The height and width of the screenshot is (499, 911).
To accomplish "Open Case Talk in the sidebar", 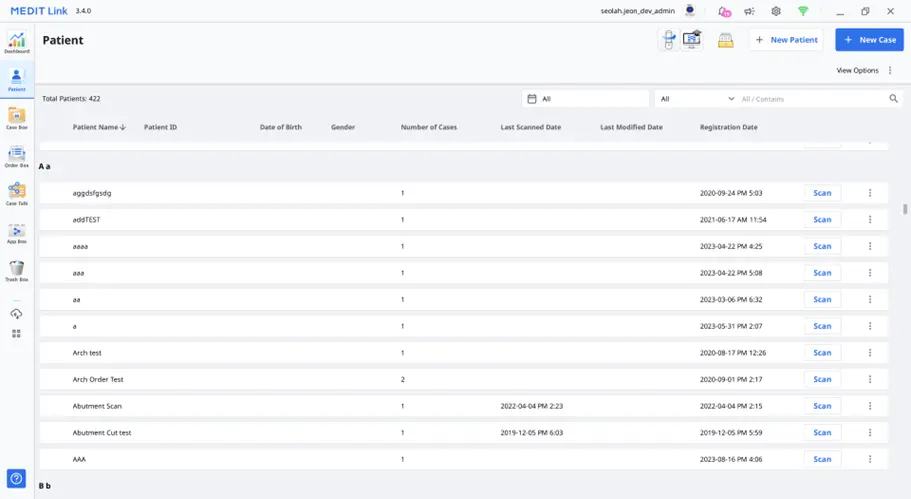I will click(x=17, y=194).
